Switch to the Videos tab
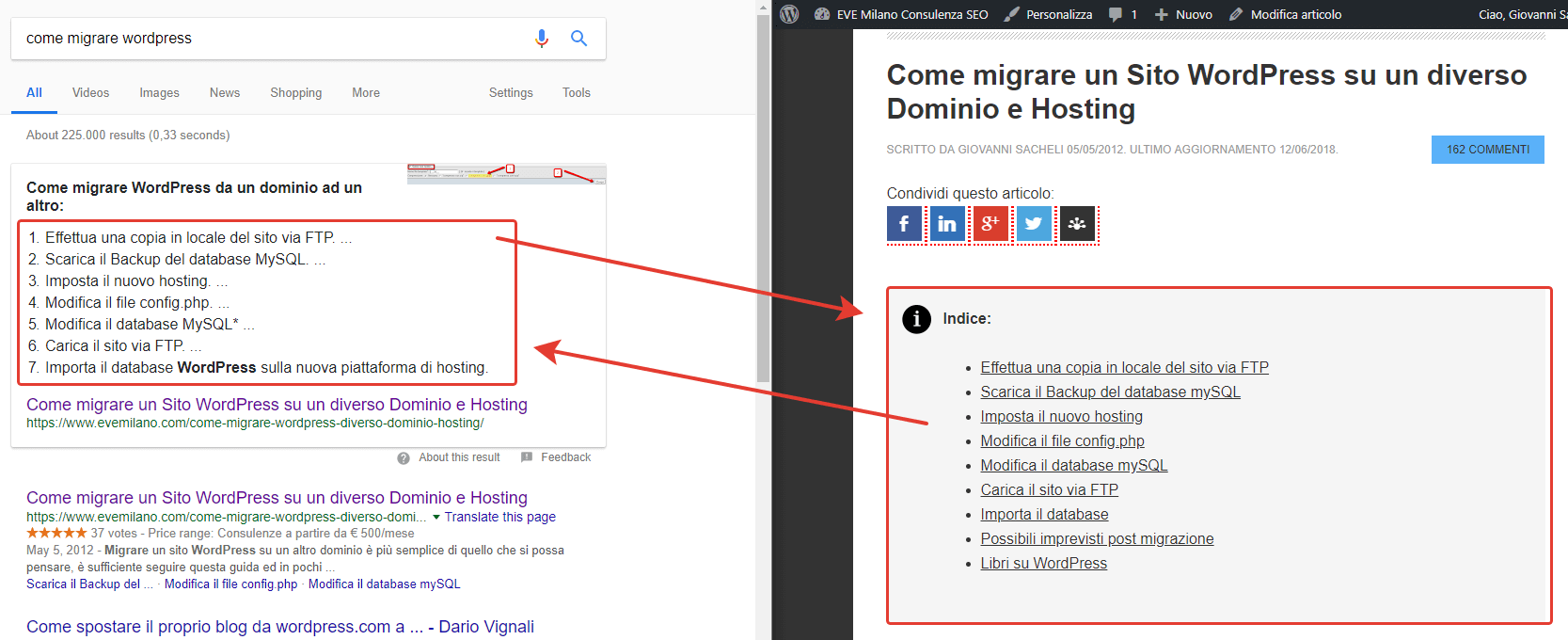1568x640 pixels. point(90,93)
